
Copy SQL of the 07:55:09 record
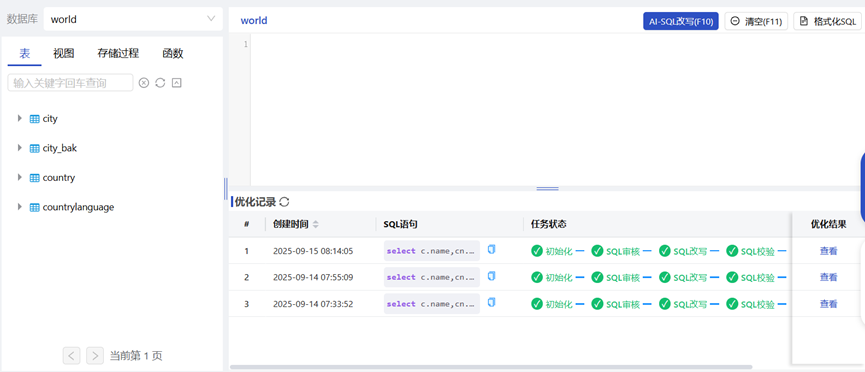pyautogui.click(x=492, y=275)
